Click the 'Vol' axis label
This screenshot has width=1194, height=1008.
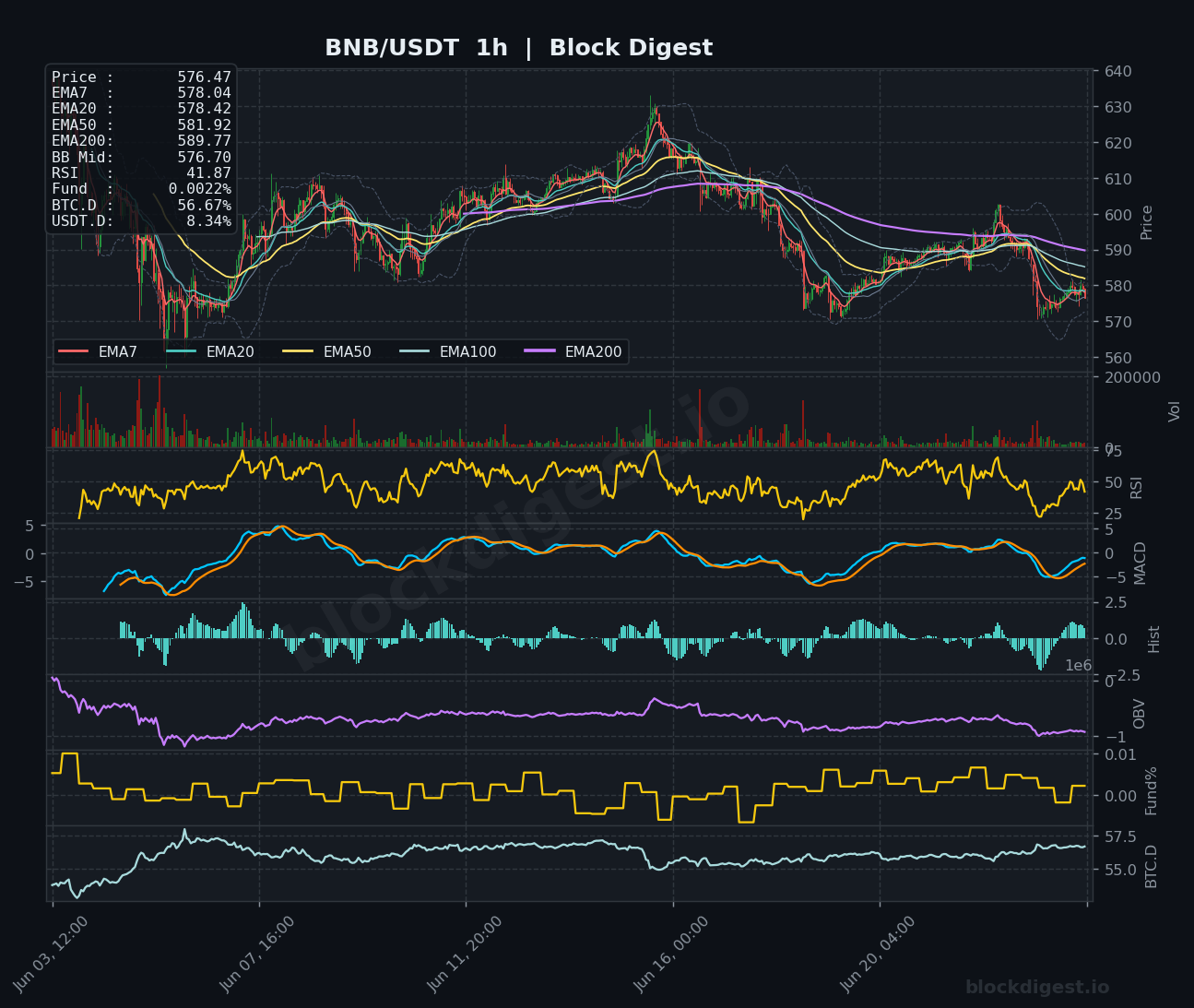point(1174,411)
